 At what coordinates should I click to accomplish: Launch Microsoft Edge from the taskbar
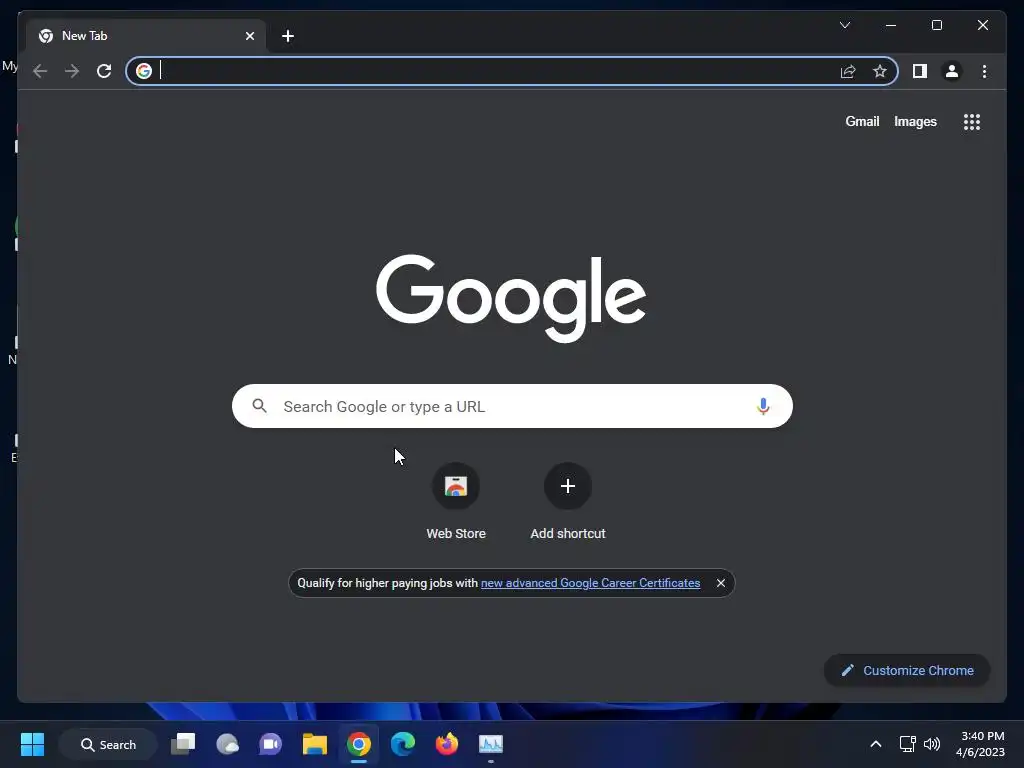402,744
